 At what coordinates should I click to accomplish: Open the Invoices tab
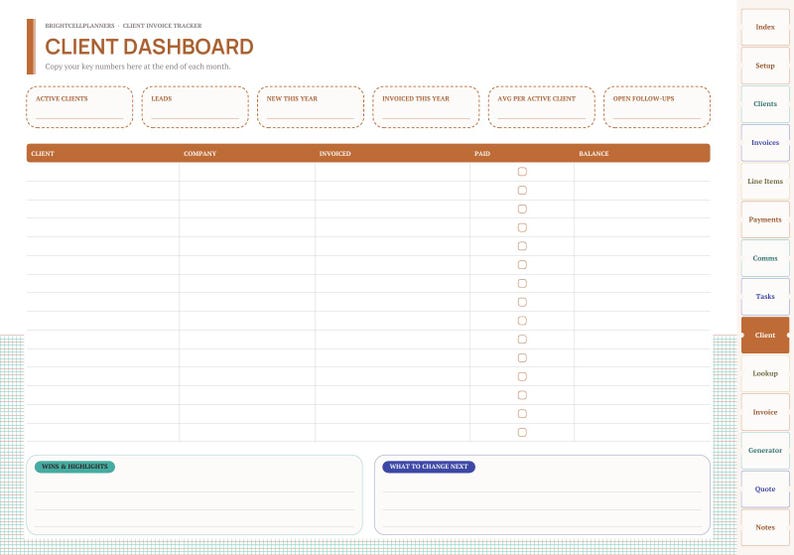coord(765,142)
